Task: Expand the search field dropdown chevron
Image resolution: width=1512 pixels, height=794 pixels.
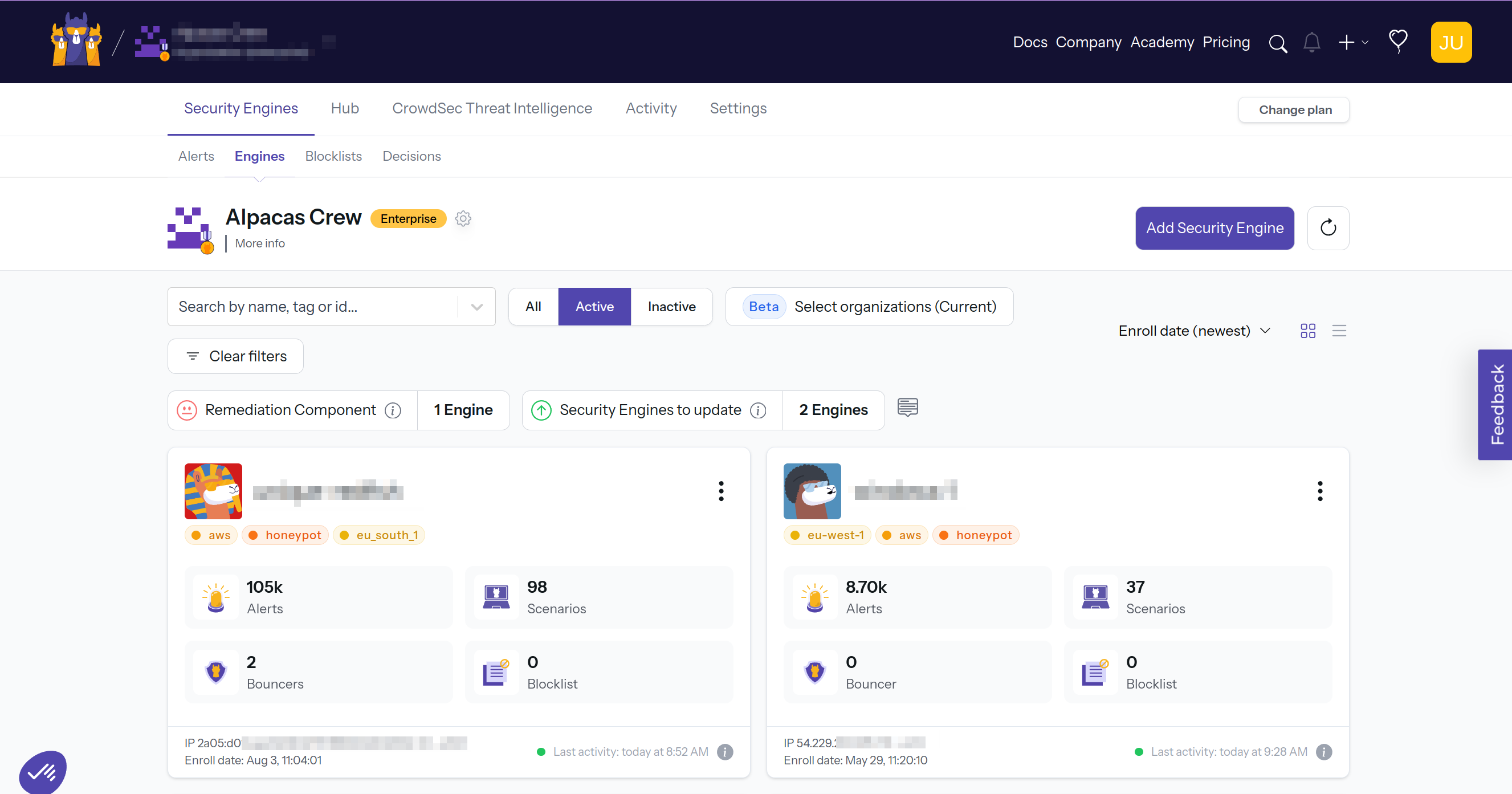Action: [476, 307]
